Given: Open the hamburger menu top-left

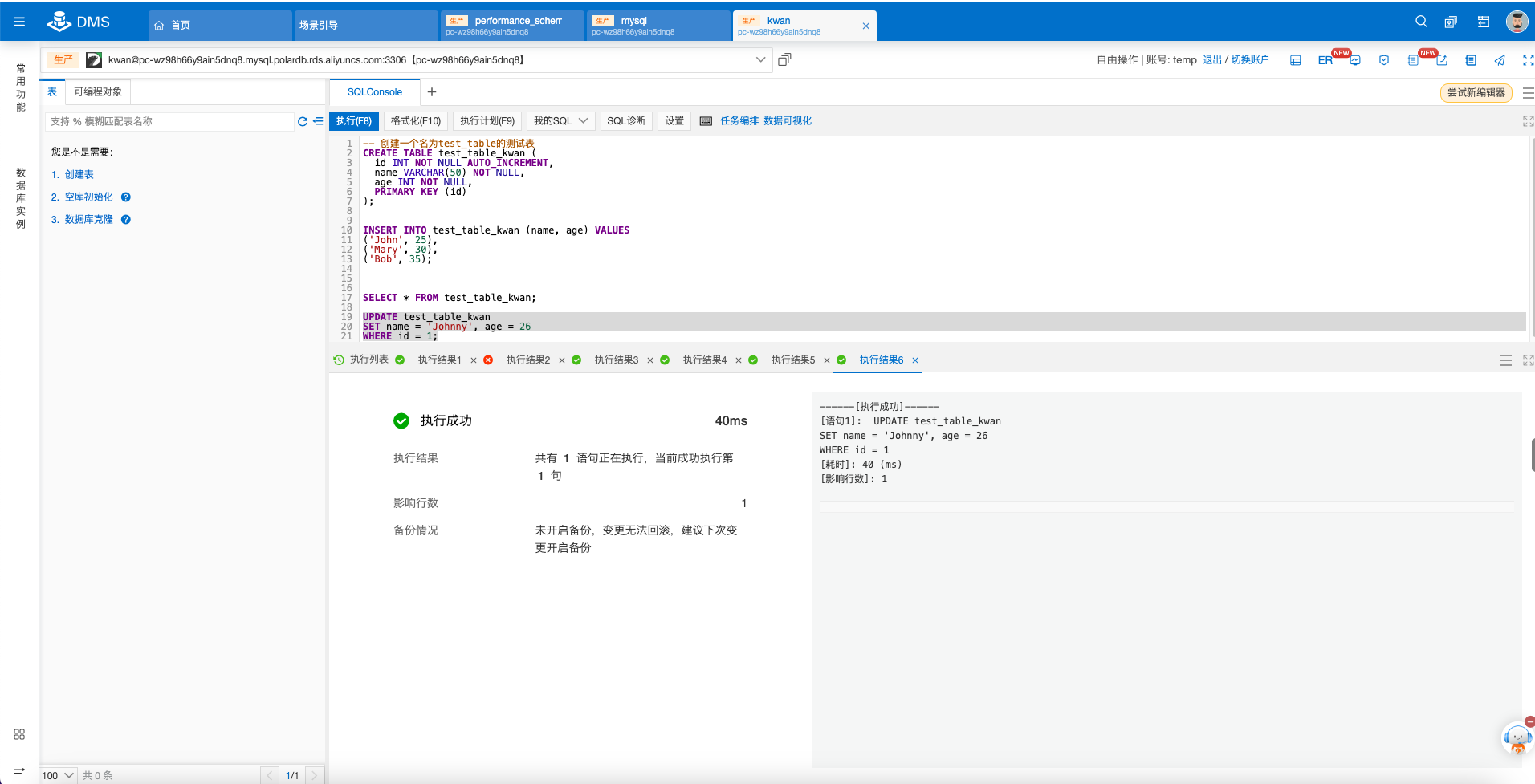Looking at the screenshot, I should 19,22.
